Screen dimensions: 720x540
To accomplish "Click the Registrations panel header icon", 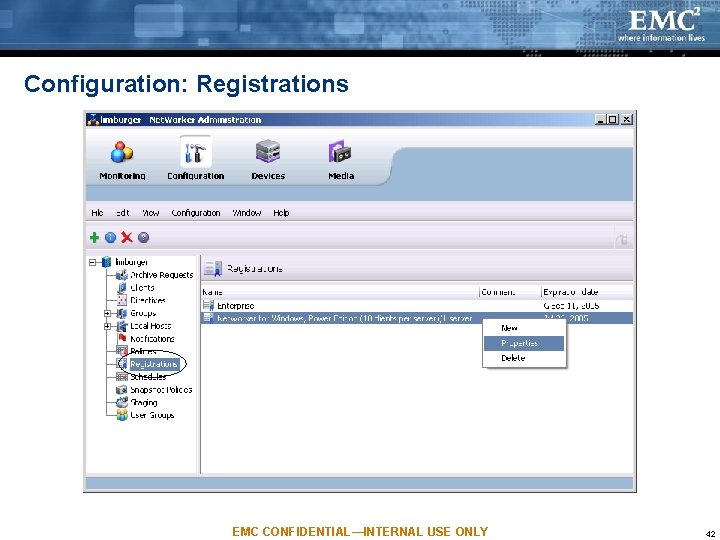I will click(213, 269).
